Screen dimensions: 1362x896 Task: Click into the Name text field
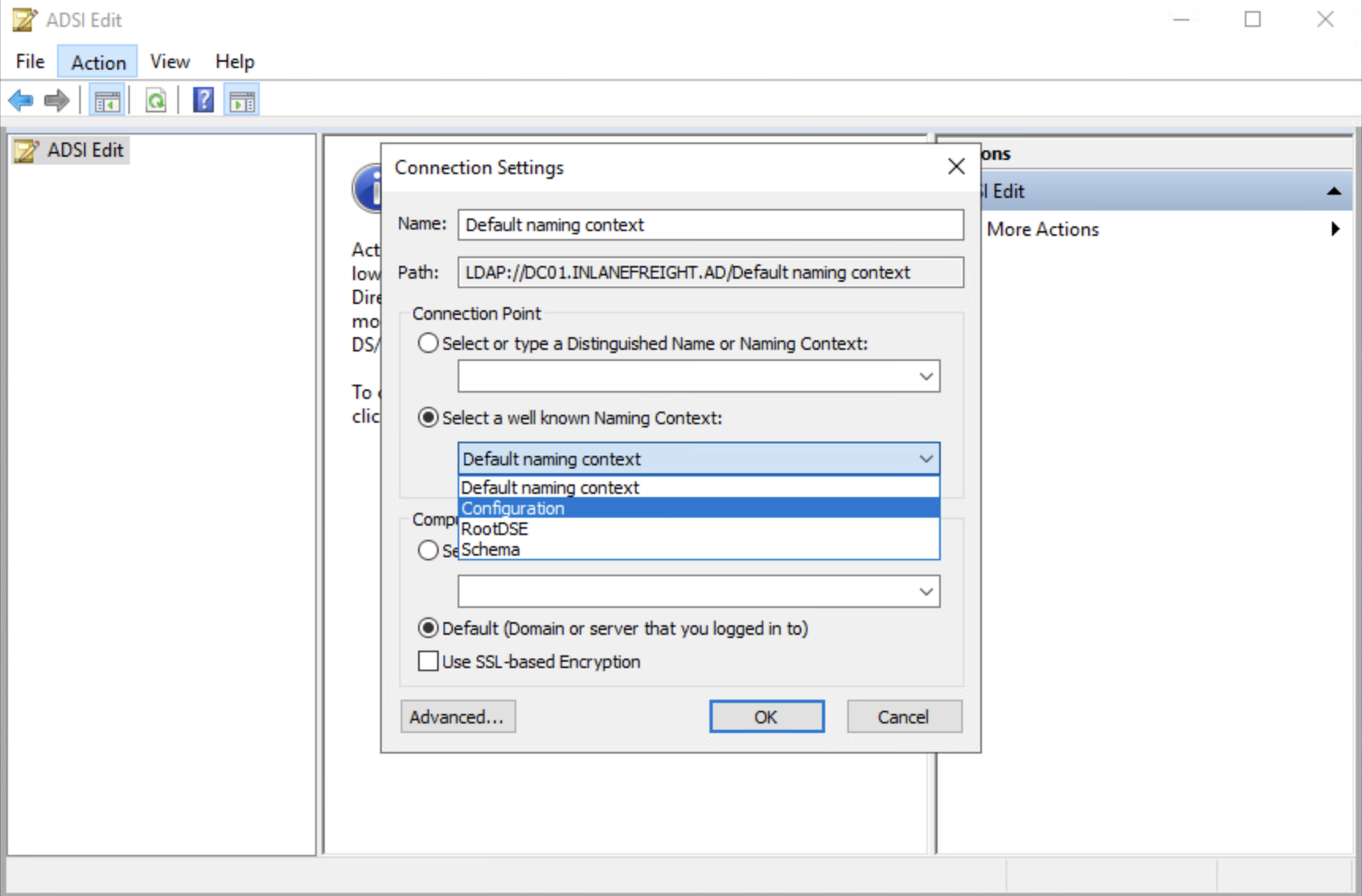pyautogui.click(x=710, y=225)
